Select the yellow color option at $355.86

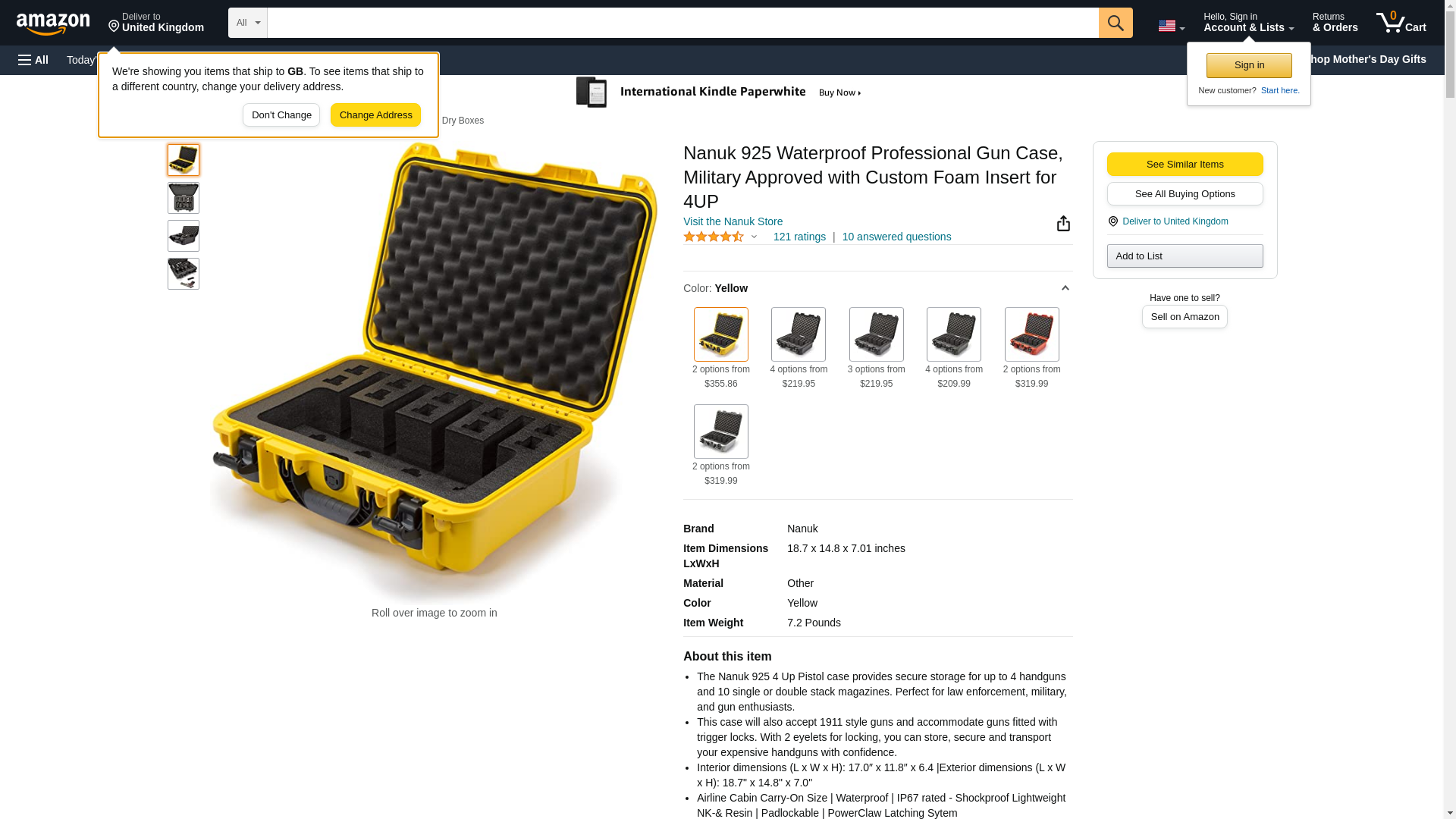720,334
